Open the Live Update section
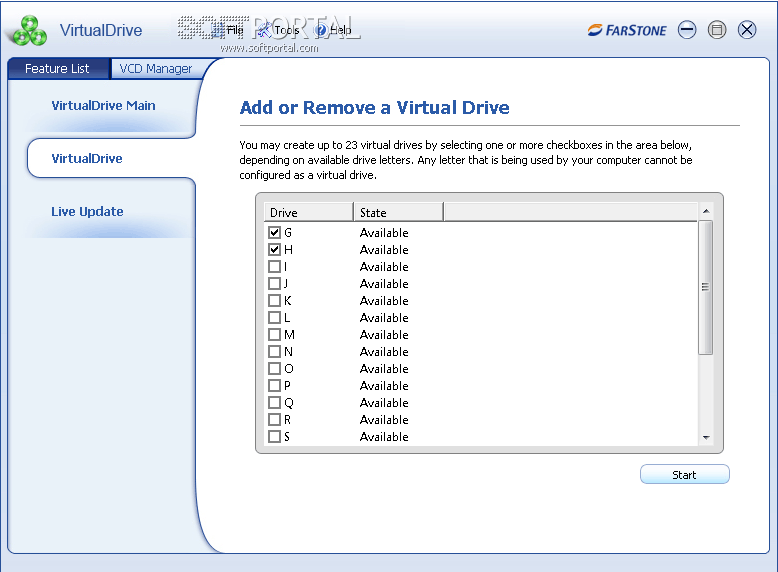 87,212
